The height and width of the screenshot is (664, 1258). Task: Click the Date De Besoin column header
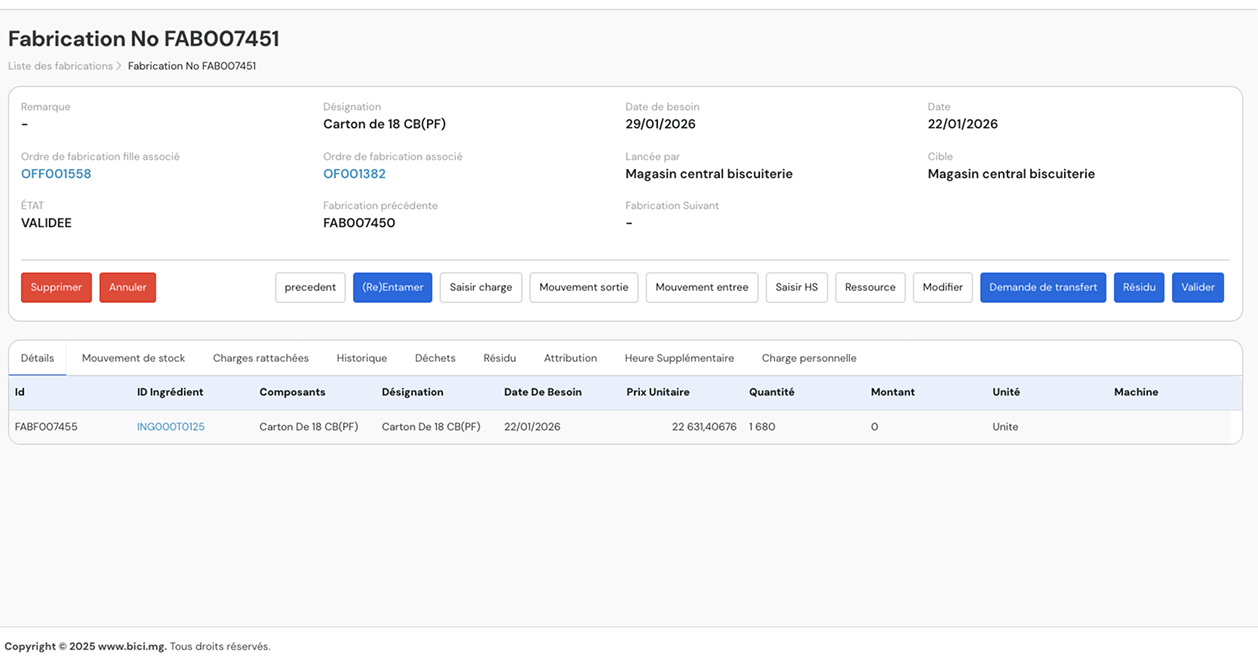pyautogui.click(x=543, y=392)
